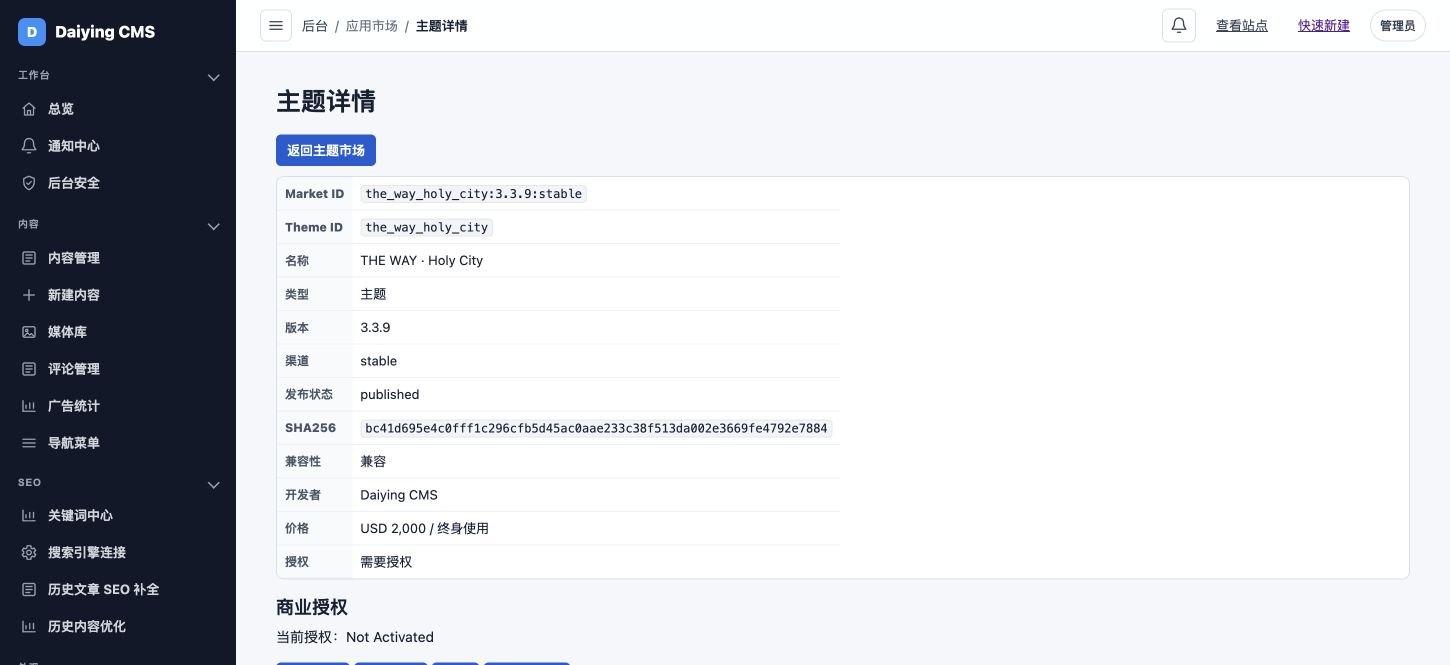Open the notifications bell in header
Image resolution: width=1450 pixels, height=665 pixels.
[x=1179, y=26]
